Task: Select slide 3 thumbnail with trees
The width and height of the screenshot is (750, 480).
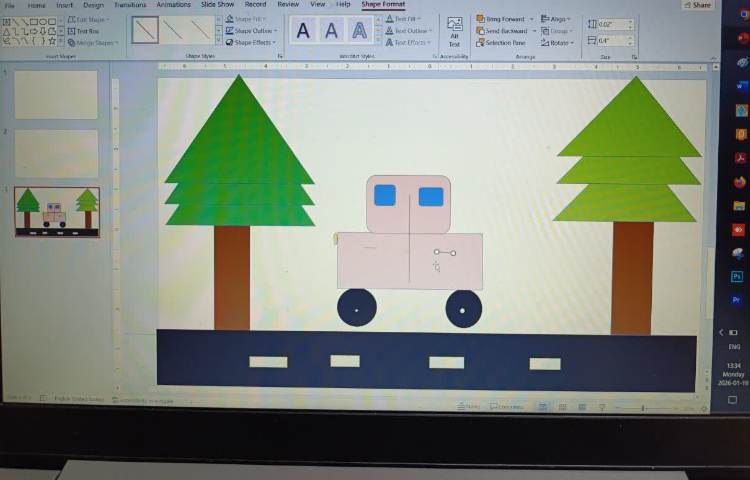Action: pyautogui.click(x=57, y=212)
